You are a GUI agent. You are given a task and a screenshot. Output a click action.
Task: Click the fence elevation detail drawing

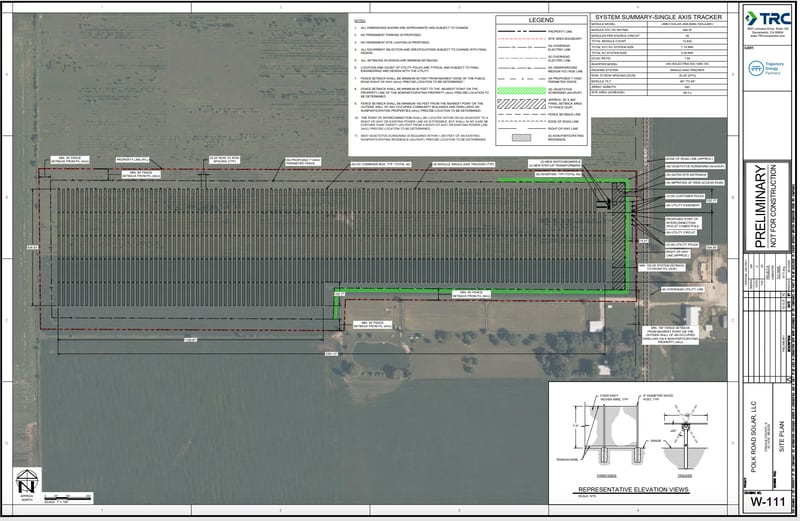pyautogui.click(x=610, y=431)
